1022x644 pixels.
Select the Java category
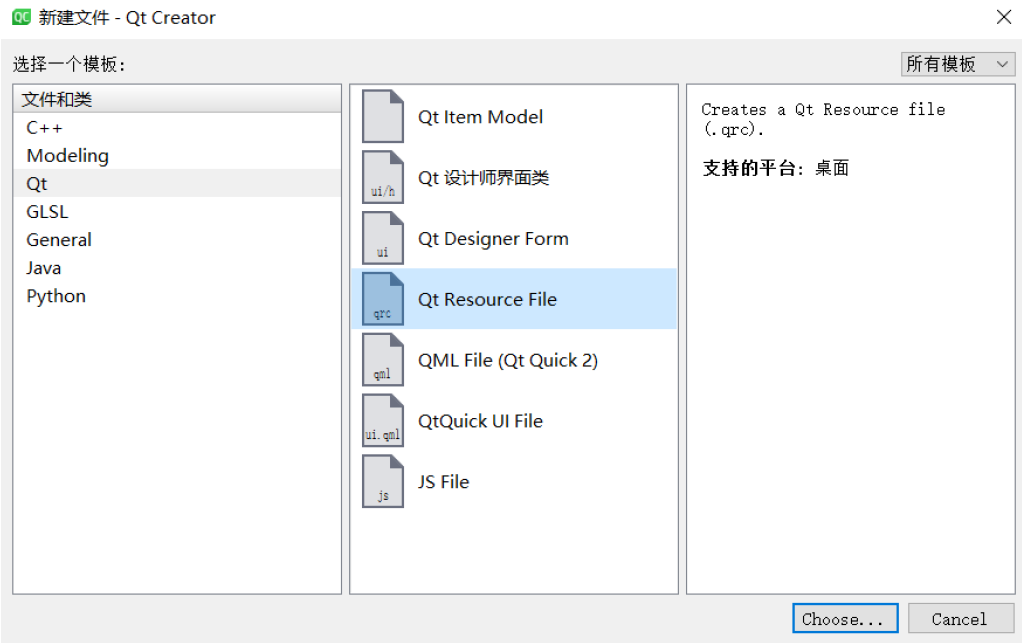click(177, 268)
